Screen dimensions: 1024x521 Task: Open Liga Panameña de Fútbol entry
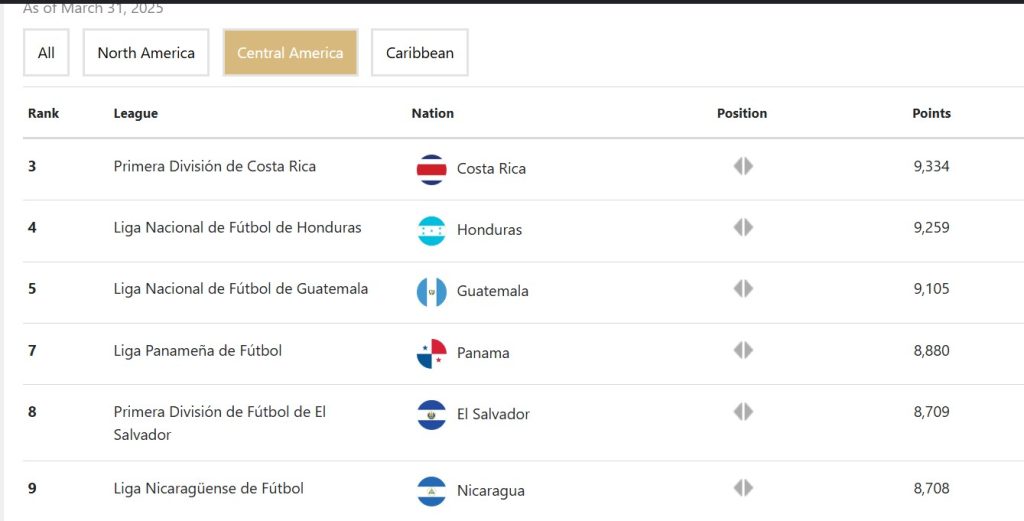[x=197, y=351]
